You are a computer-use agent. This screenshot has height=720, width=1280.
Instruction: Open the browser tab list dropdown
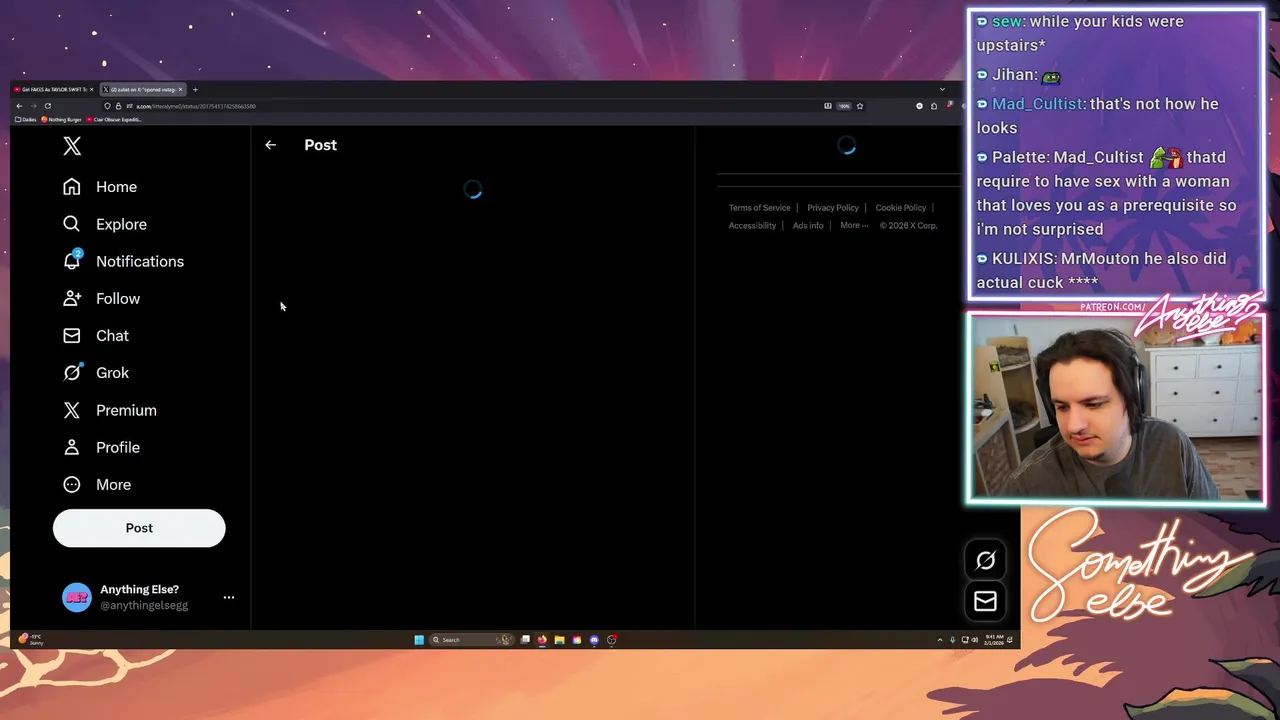point(942,90)
